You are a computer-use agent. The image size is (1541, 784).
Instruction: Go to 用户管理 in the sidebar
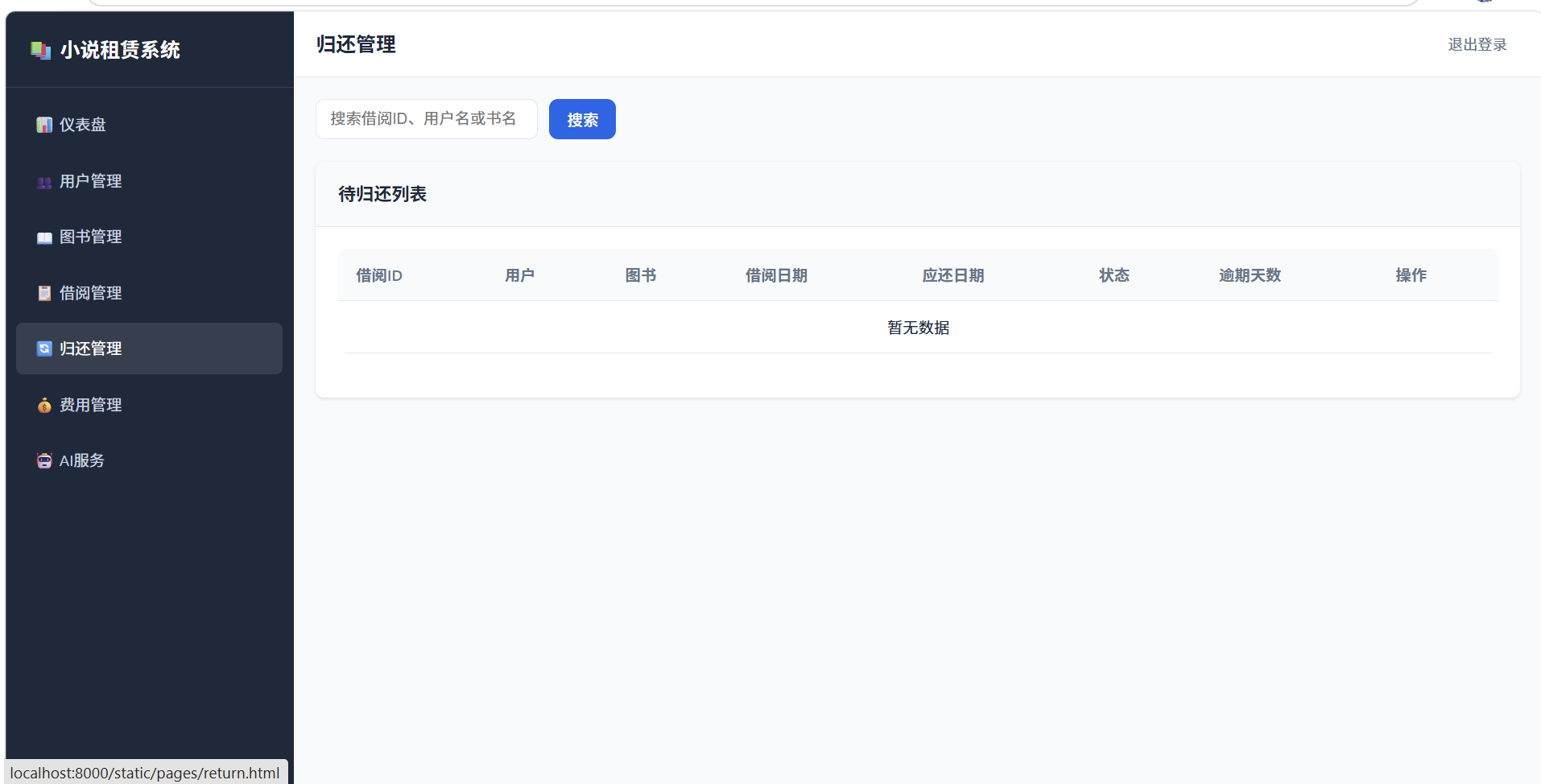[149, 181]
